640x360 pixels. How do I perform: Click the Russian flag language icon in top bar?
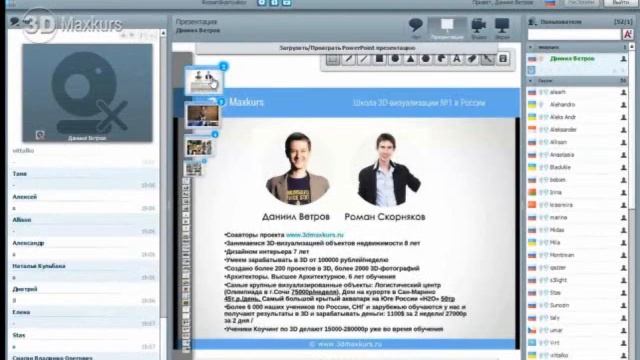[x=550, y=3]
